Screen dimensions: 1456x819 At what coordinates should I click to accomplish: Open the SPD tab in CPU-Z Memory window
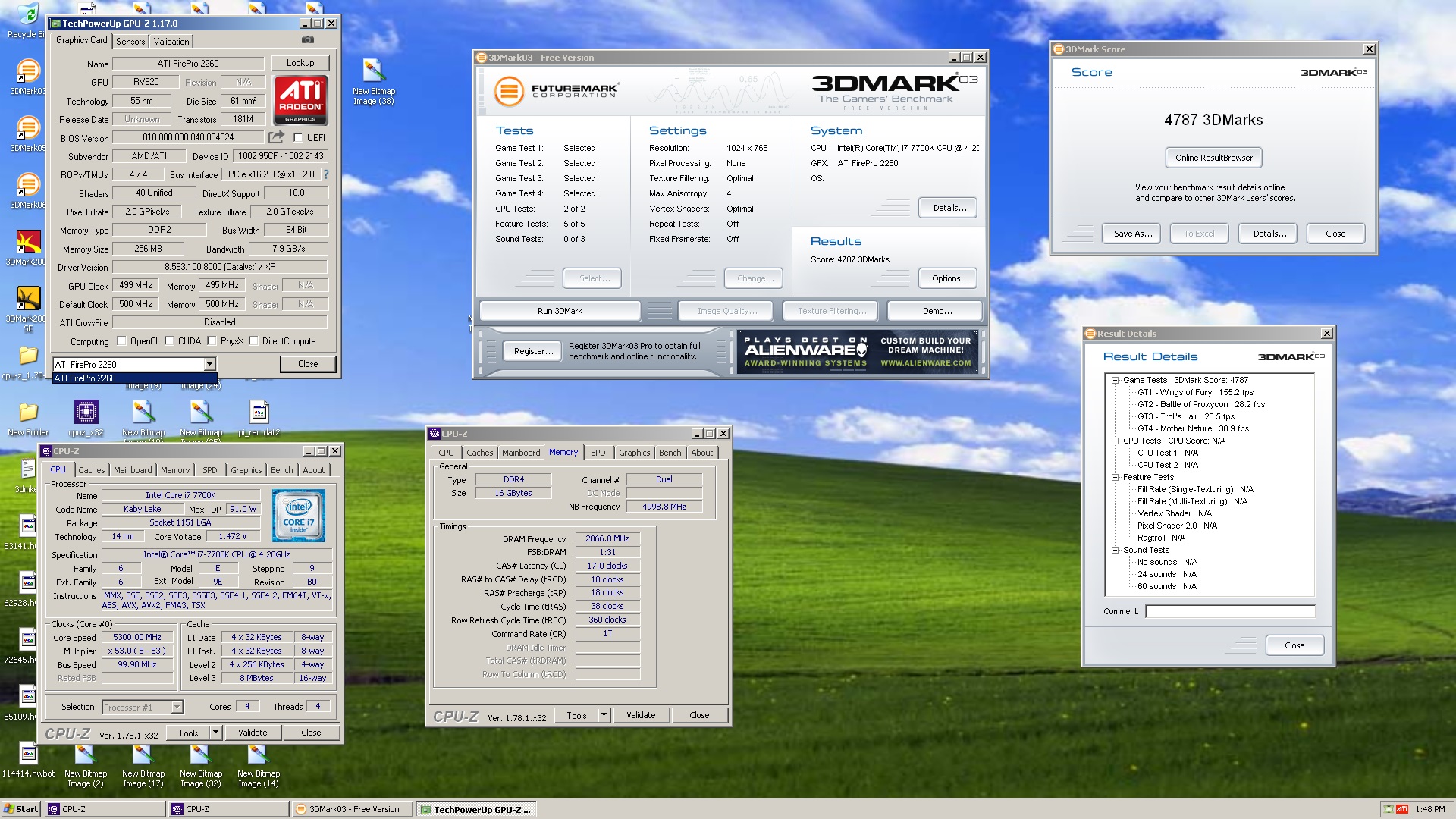coord(598,453)
